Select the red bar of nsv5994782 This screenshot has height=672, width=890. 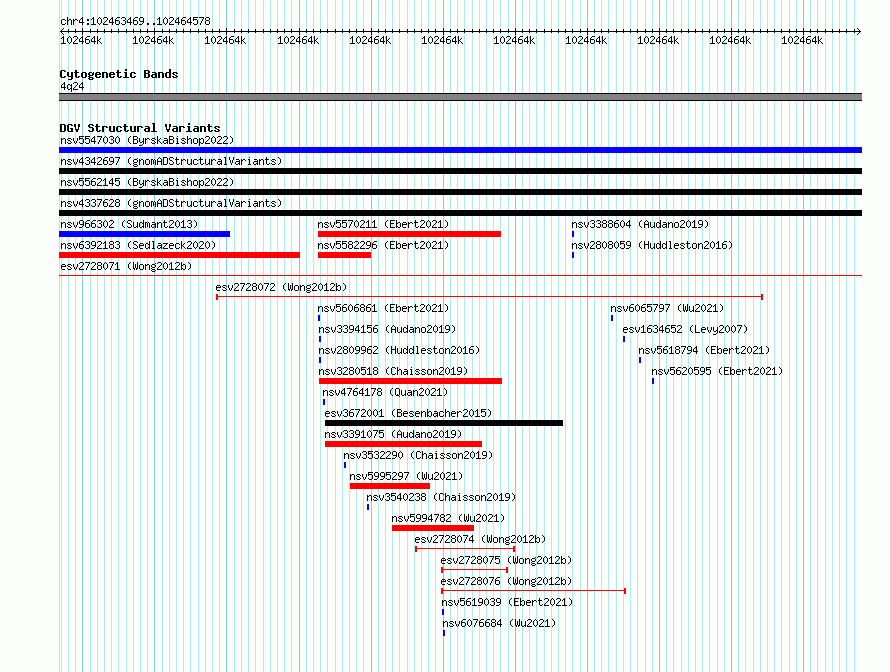point(433,528)
